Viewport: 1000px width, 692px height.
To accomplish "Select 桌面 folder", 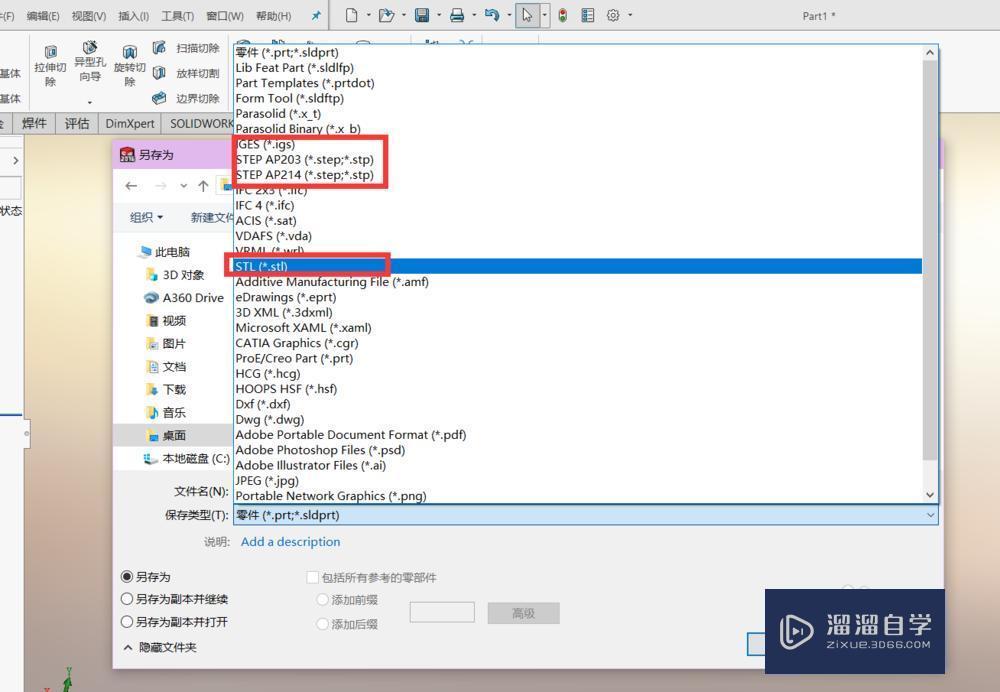I will click(166, 436).
